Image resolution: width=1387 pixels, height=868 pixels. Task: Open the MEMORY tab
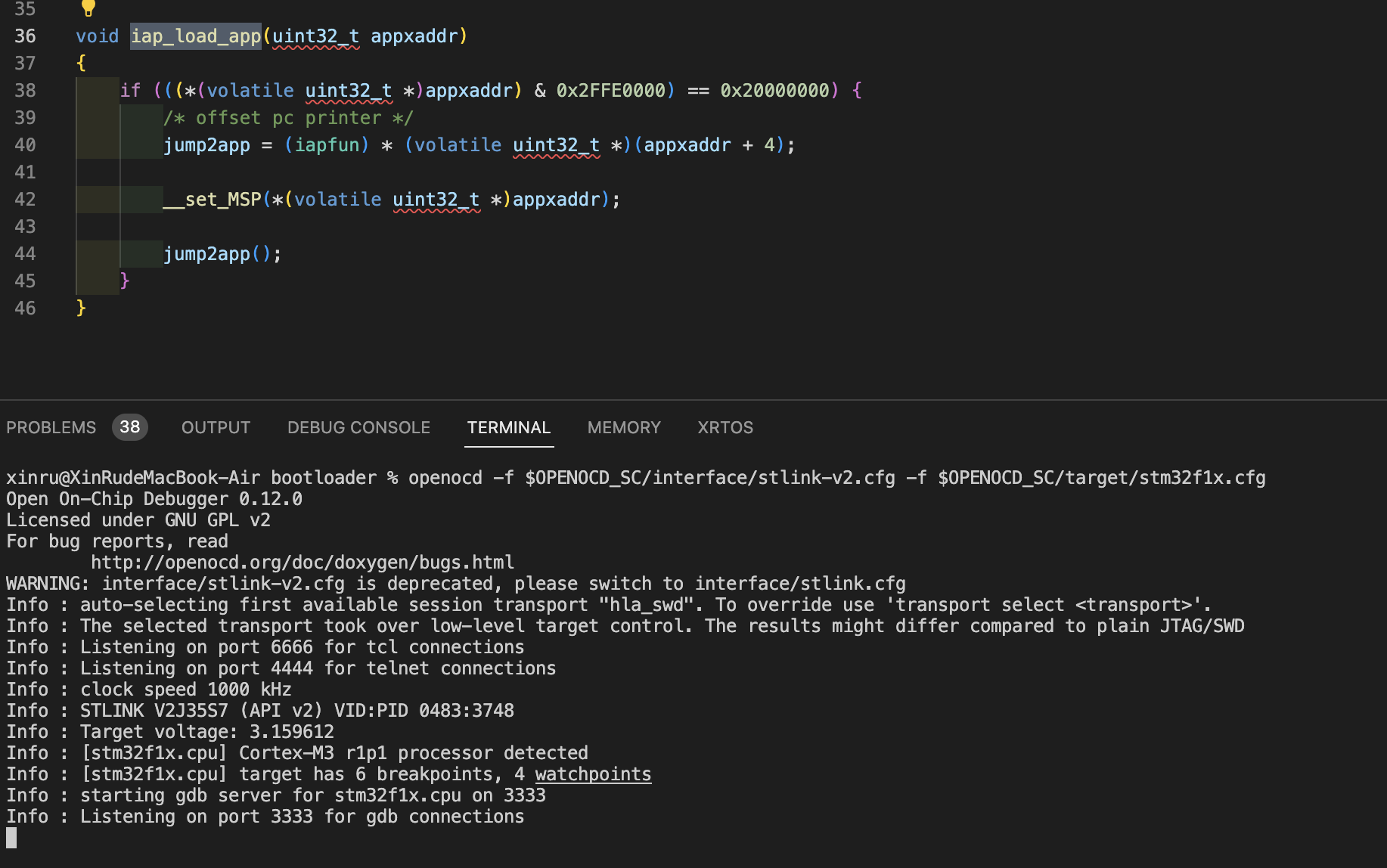coord(624,427)
